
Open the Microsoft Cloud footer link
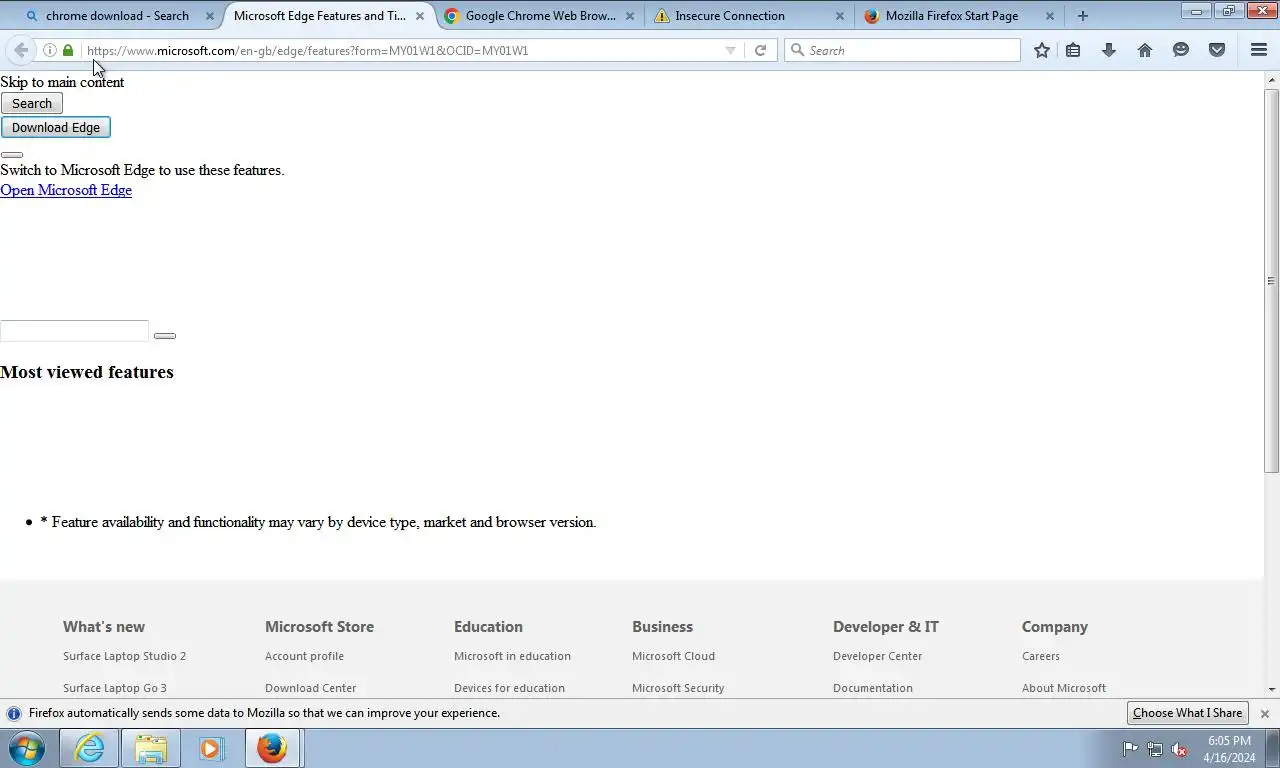673,656
